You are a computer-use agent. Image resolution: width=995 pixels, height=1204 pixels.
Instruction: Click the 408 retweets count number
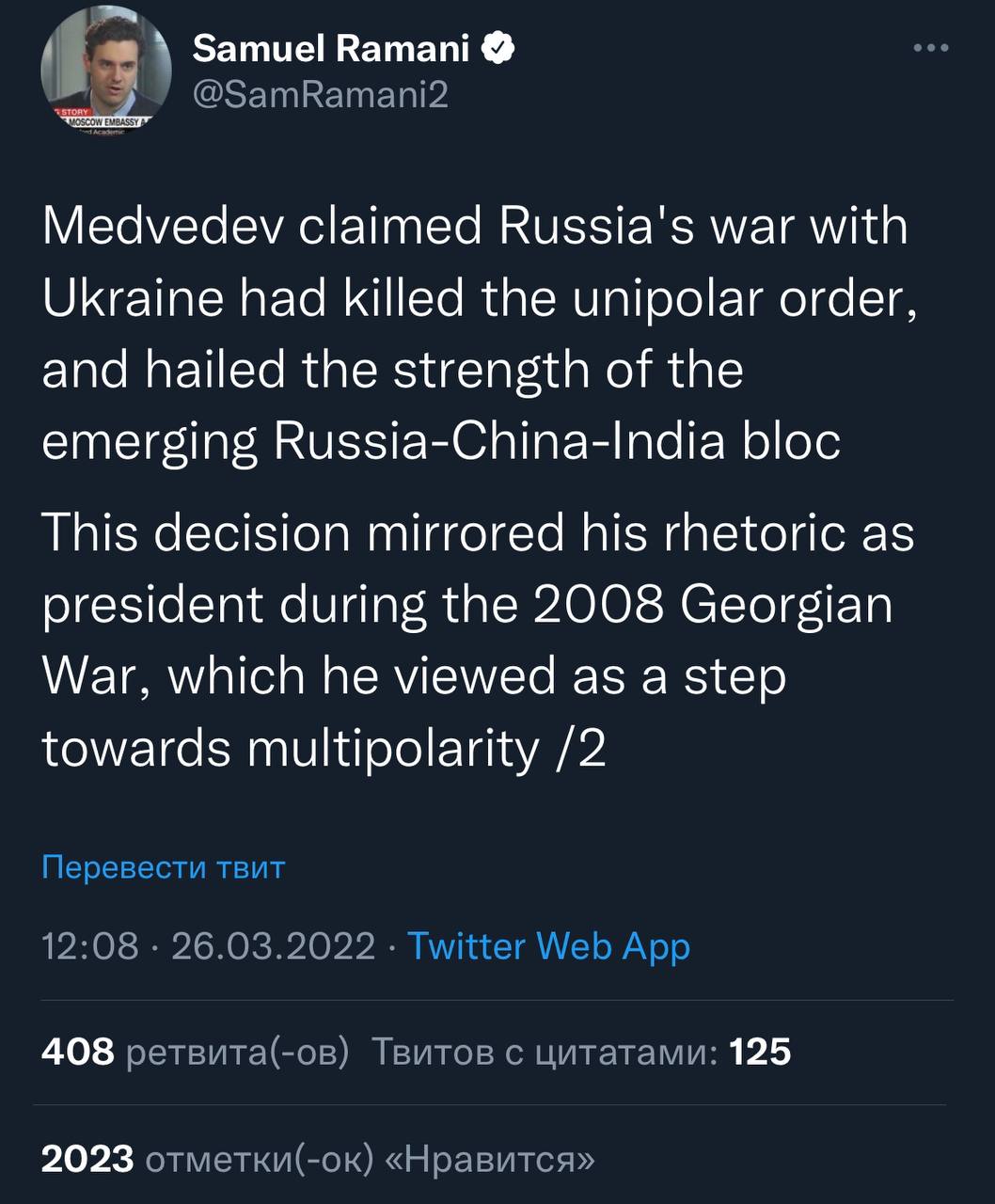pos(78,1052)
